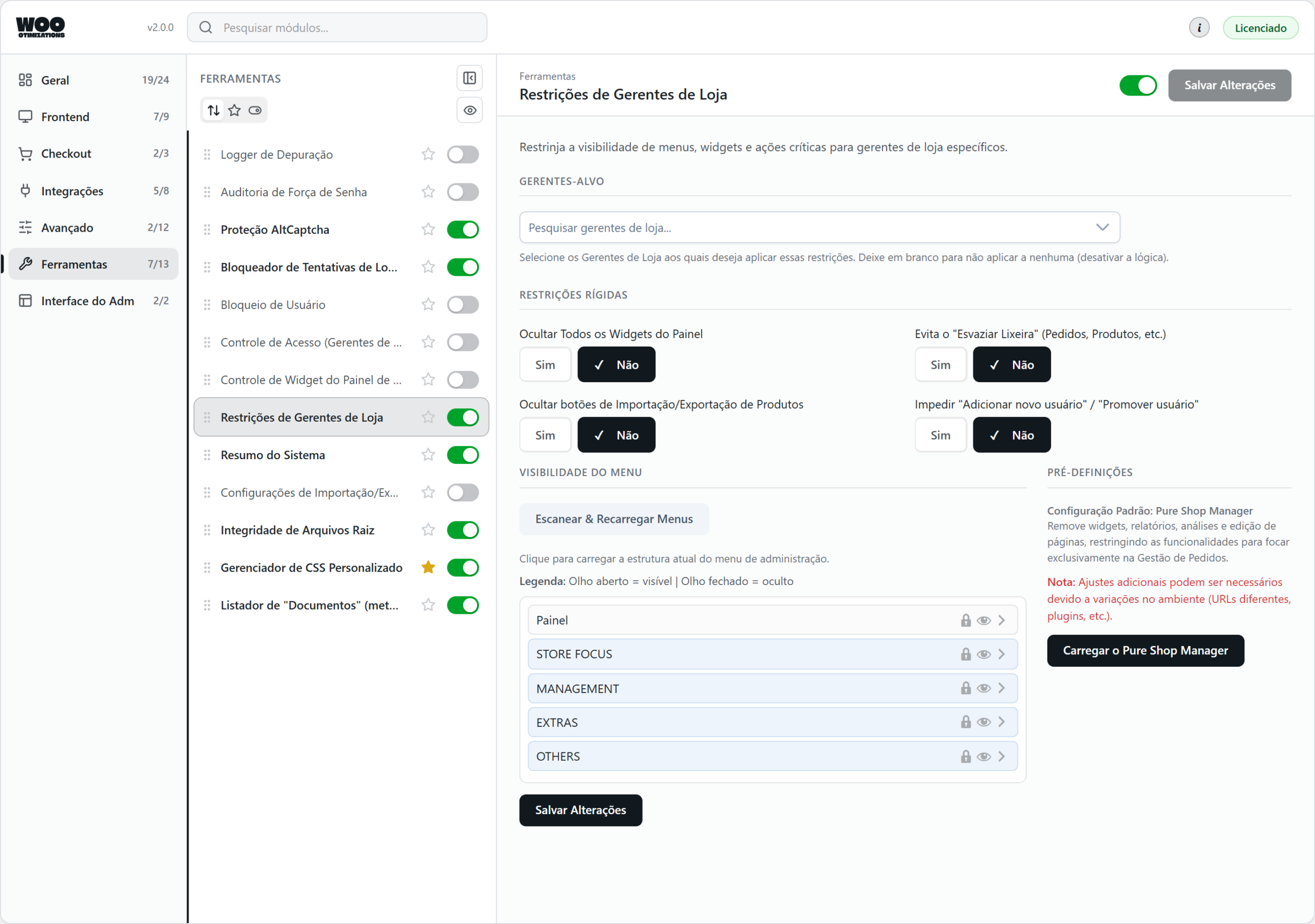Click lock icon on STORE FOCUS row

(x=966, y=654)
